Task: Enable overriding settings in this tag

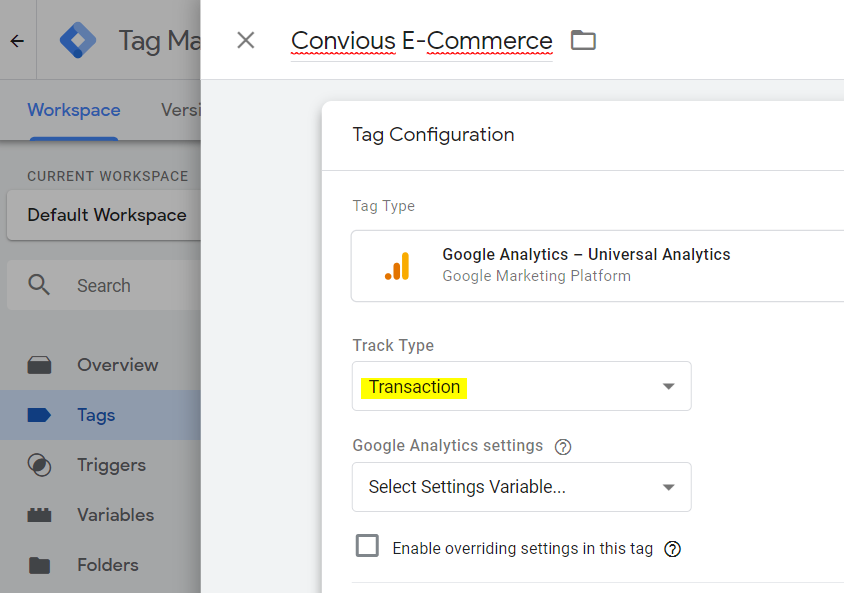Action: [x=368, y=546]
